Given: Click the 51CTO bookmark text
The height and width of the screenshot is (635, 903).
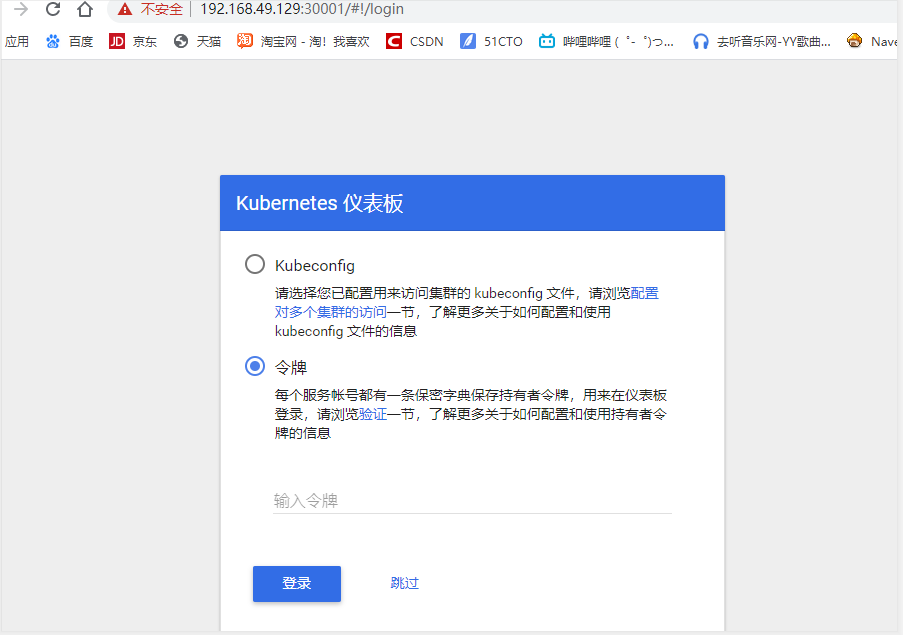Looking at the screenshot, I should click(x=503, y=41).
